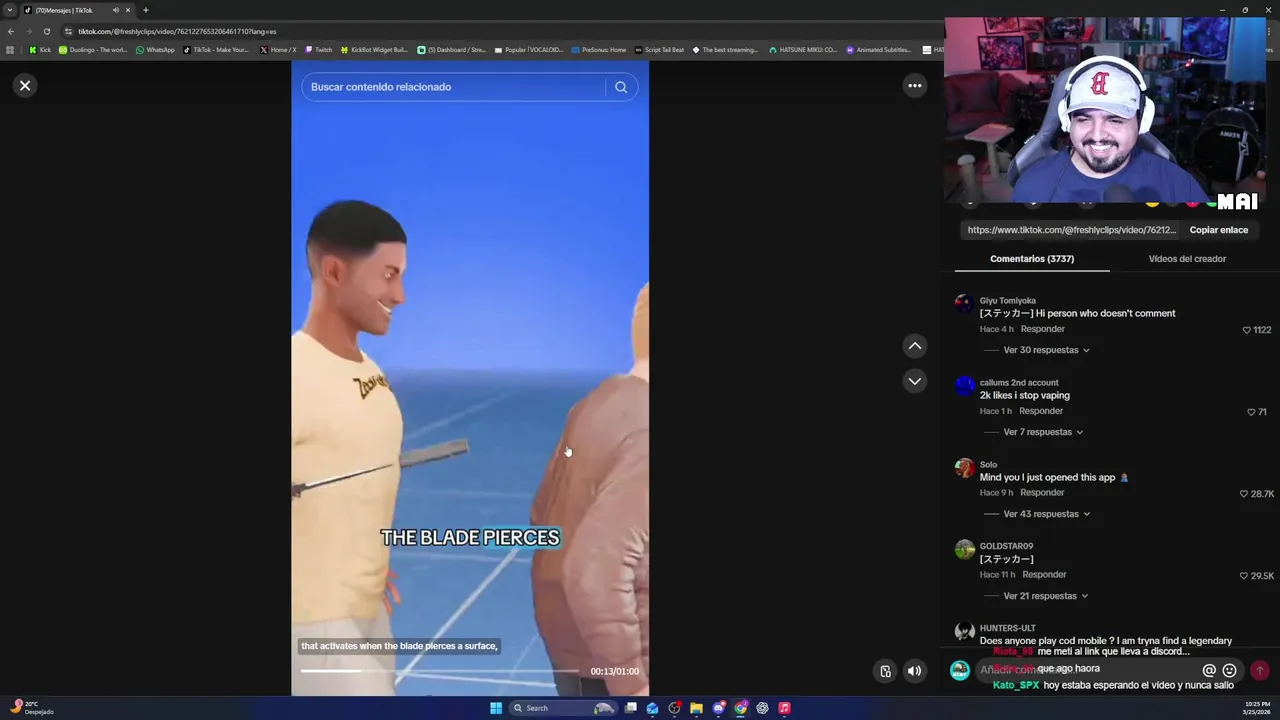The height and width of the screenshot is (720, 1280).
Task: Click the TikTok video to pause playback
Action: pos(470,380)
